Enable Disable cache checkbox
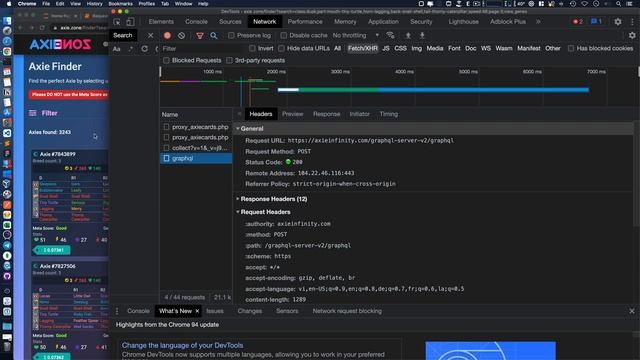Image resolution: width=640 pixels, height=360 pixels. 283,36
